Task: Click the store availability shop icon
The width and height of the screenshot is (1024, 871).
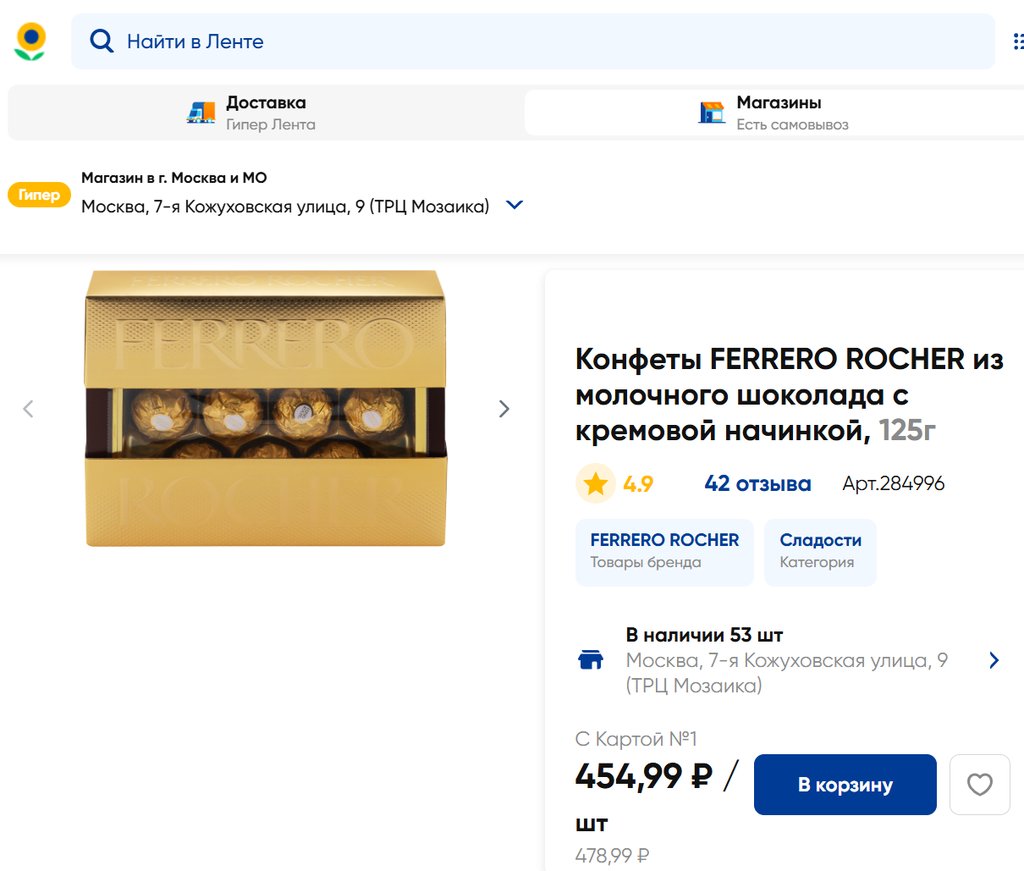Action: [591, 660]
